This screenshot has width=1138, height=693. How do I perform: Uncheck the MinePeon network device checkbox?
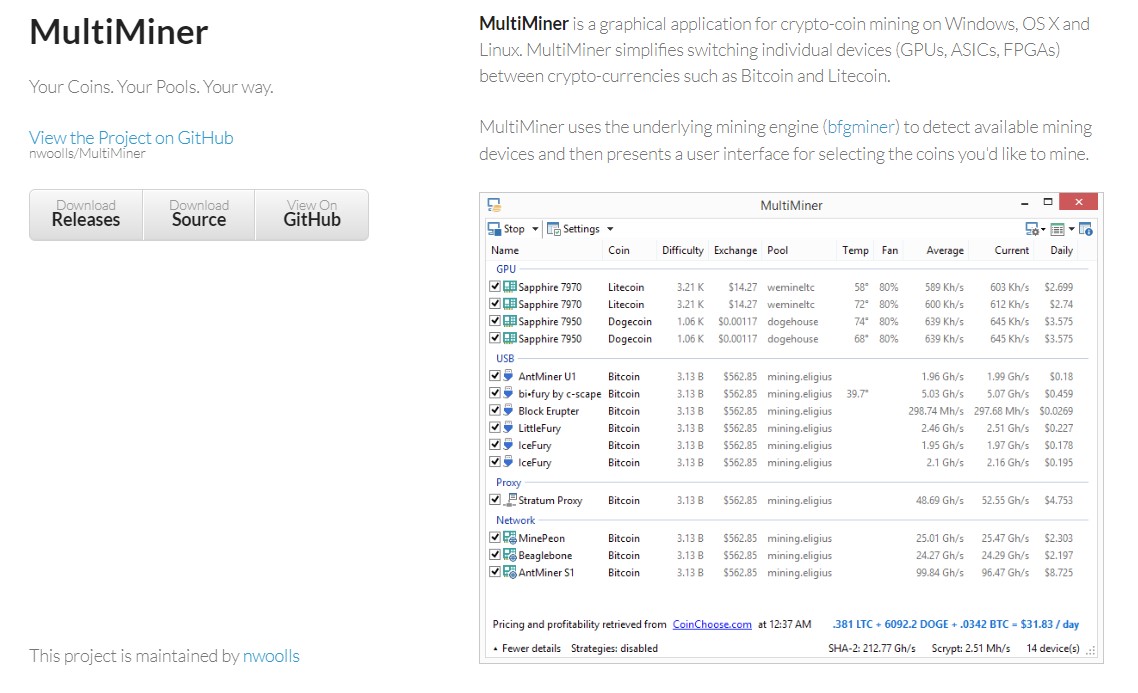pos(495,538)
